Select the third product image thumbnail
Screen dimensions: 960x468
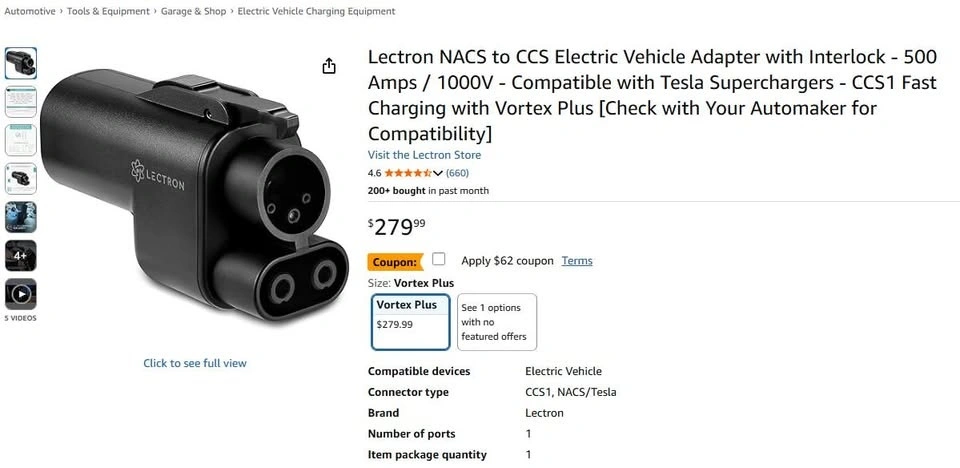point(21,140)
